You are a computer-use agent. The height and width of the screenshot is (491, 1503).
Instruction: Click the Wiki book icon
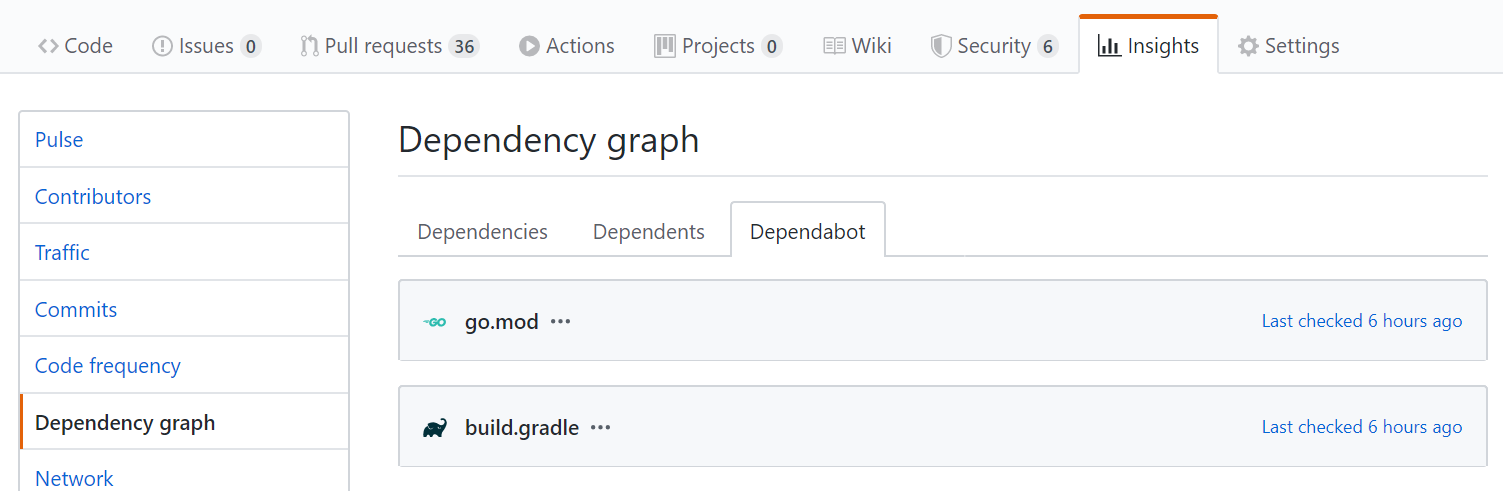pos(834,46)
